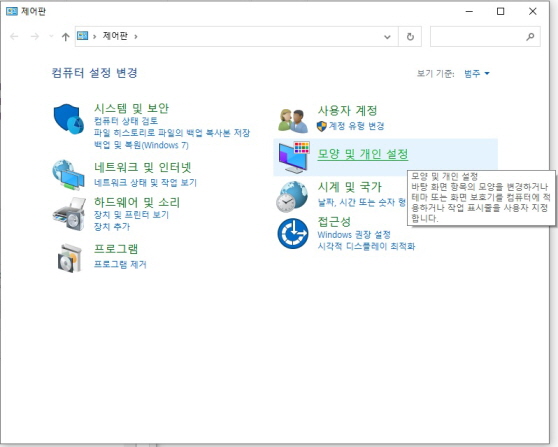The width and height of the screenshot is (558, 447).
Task: Open the 시계 및 국가 clock globe icon
Action: (292, 197)
